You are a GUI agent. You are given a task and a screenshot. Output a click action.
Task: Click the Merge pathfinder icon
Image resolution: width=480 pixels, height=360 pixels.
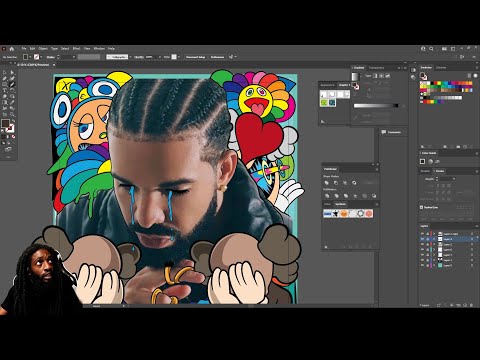pyautogui.click(x=346, y=196)
